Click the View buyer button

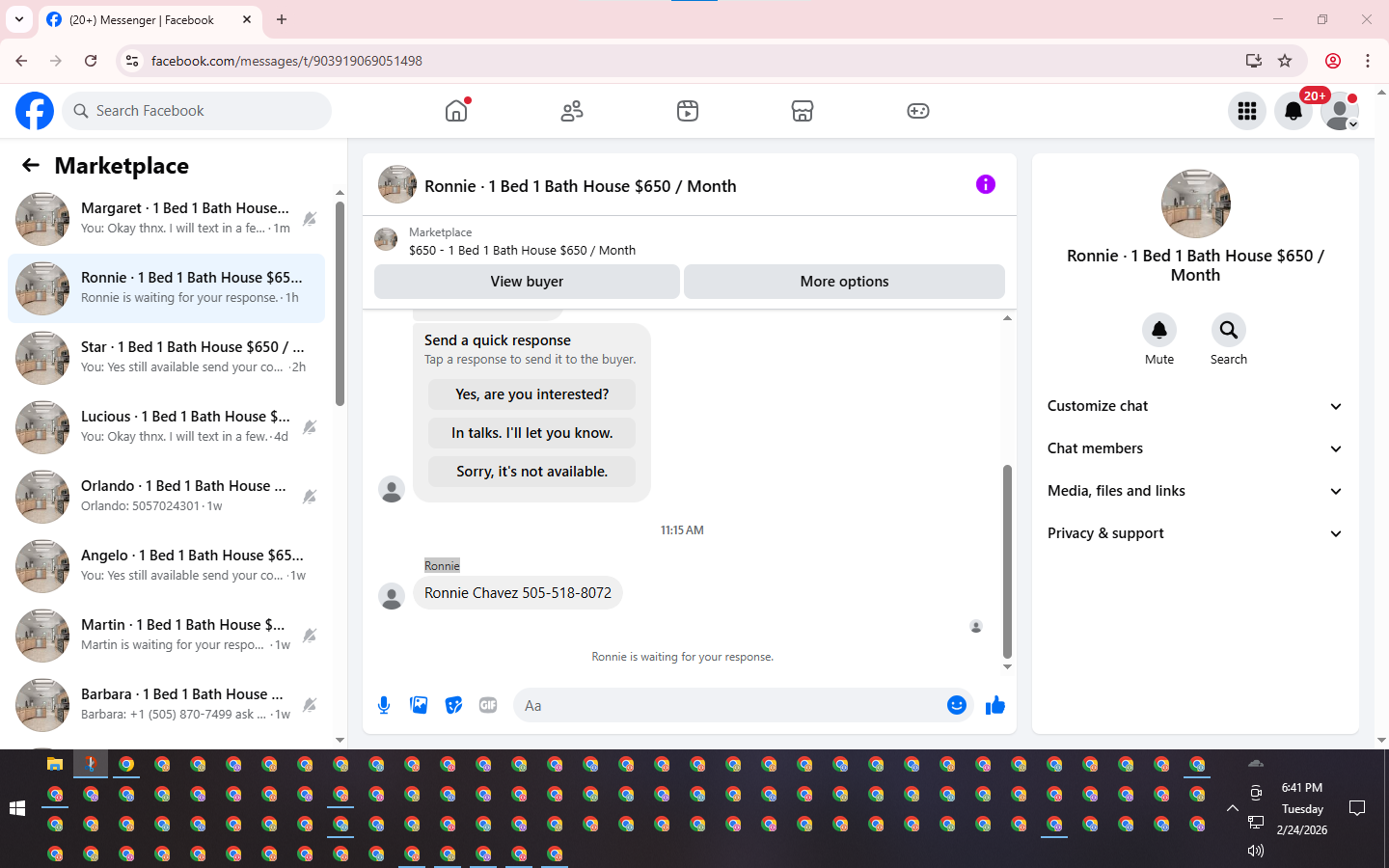[x=527, y=282]
